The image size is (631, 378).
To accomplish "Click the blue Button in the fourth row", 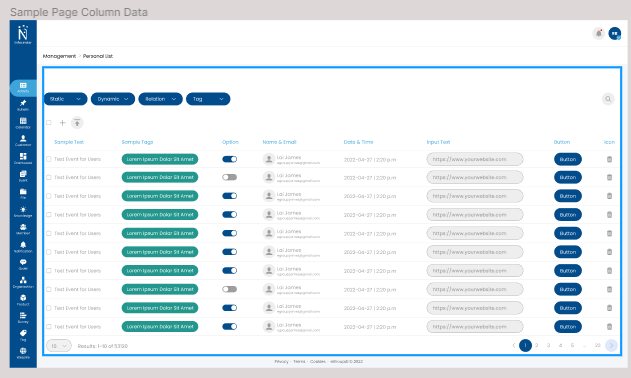I will coord(568,215).
